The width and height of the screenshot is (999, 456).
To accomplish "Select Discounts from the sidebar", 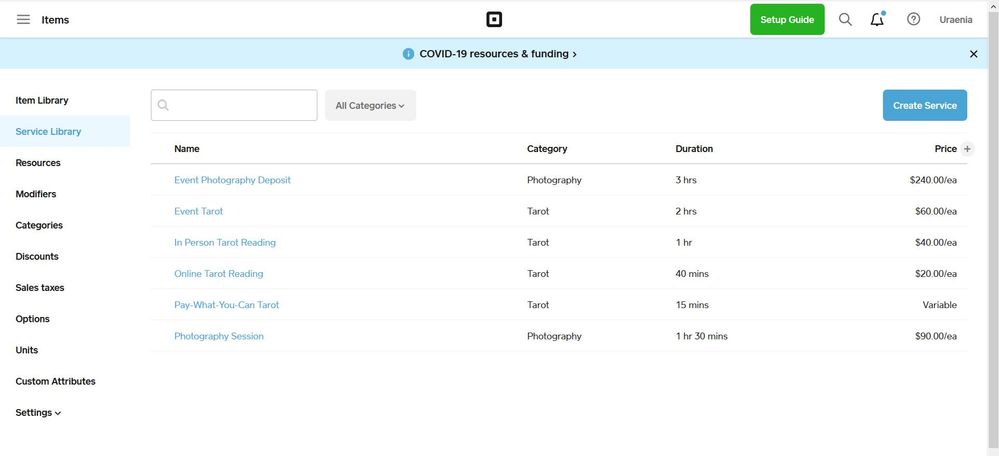I will pos(37,256).
